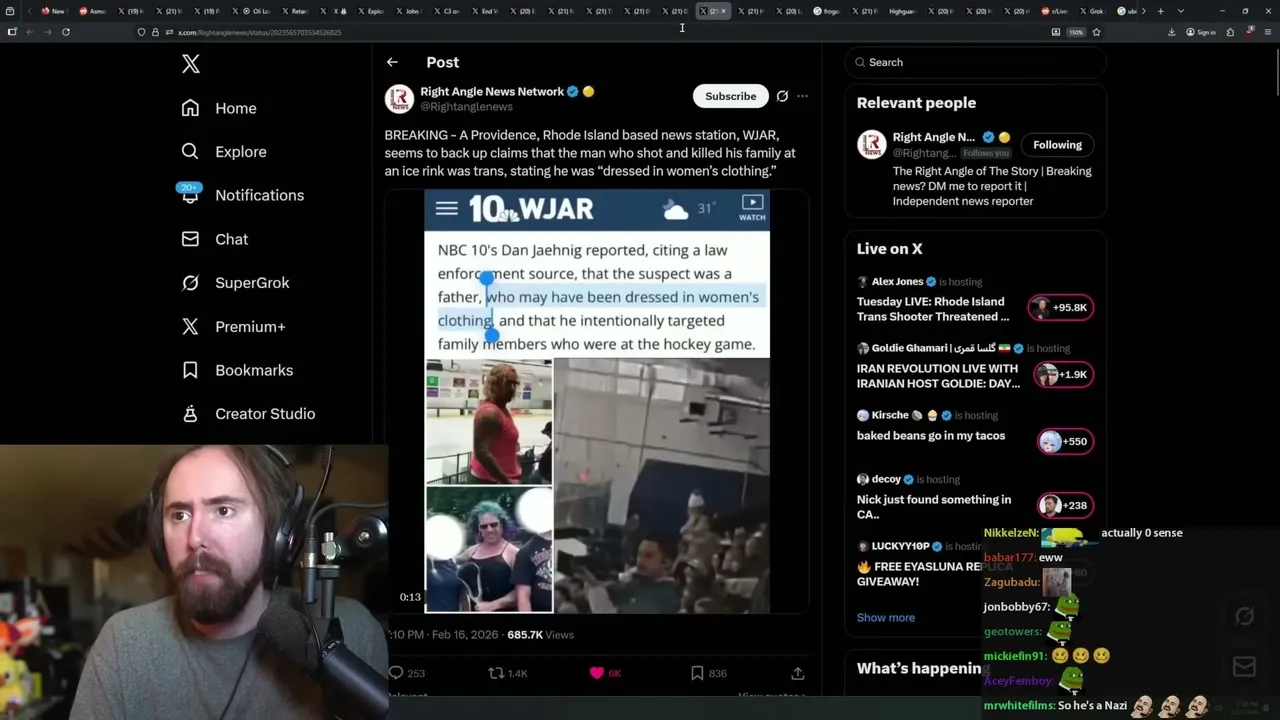This screenshot has height=720, width=1280.
Task: Join decoy live +238 listeners
Action: point(1064,505)
